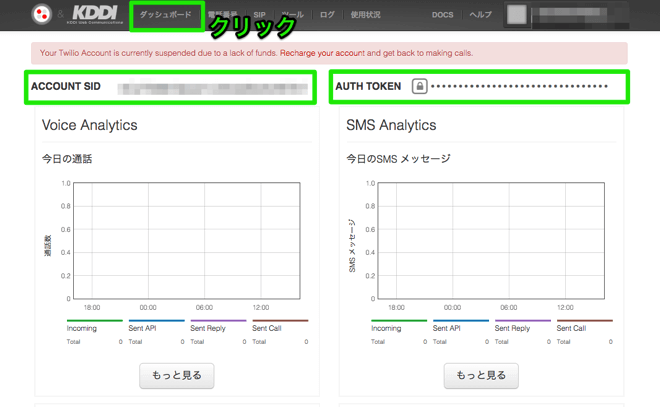Open the blurred account name dropdown
The image size is (660, 407).
click(580, 15)
